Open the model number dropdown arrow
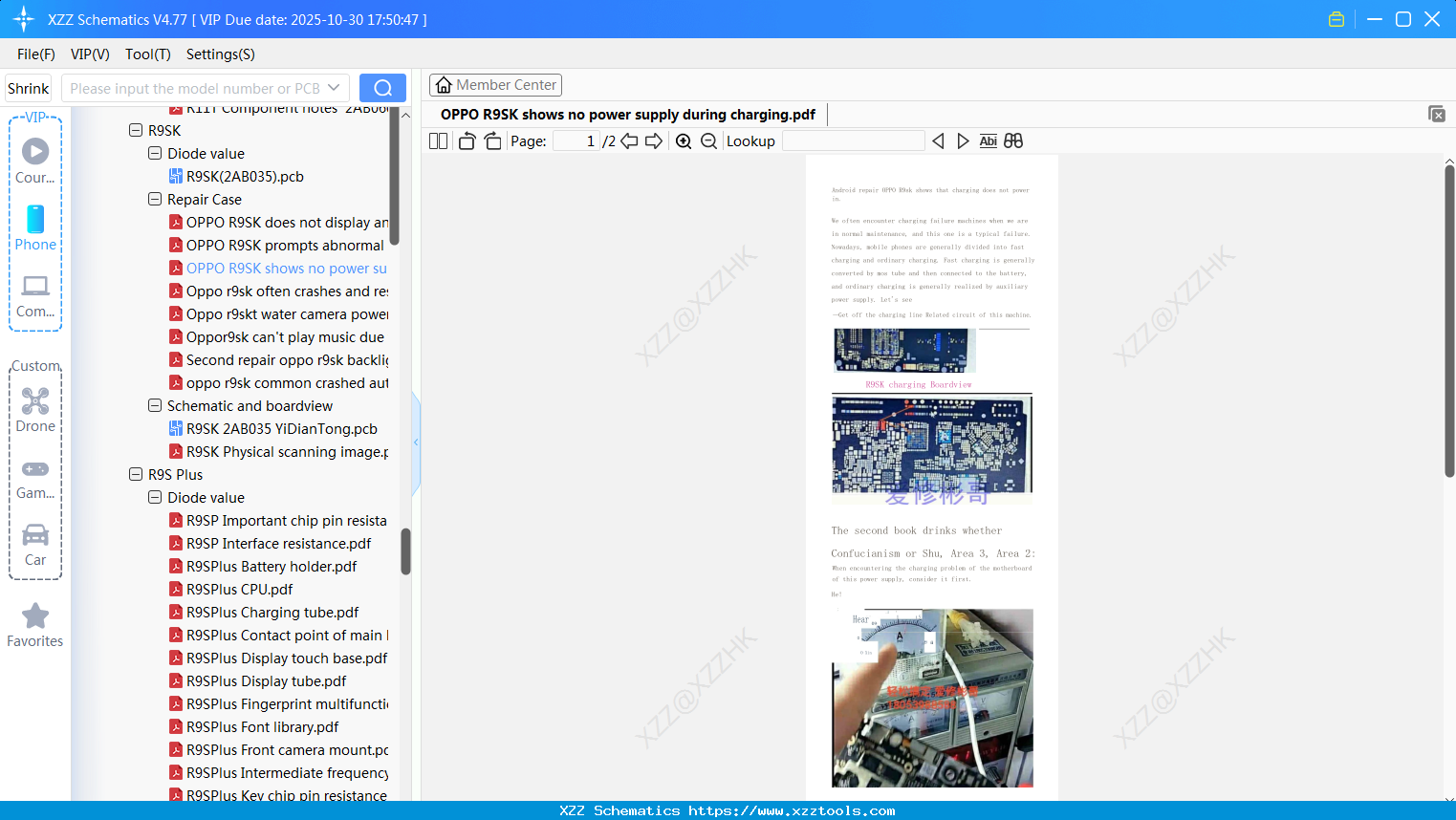This screenshot has width=1456, height=820. [x=334, y=88]
